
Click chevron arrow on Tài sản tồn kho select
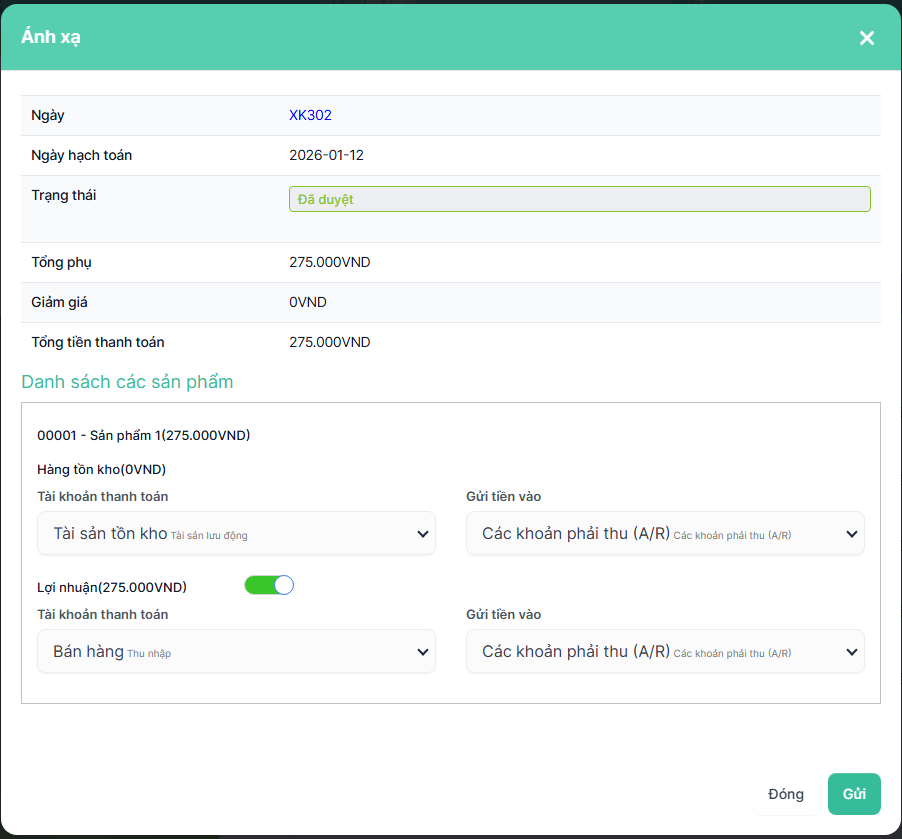coord(422,535)
